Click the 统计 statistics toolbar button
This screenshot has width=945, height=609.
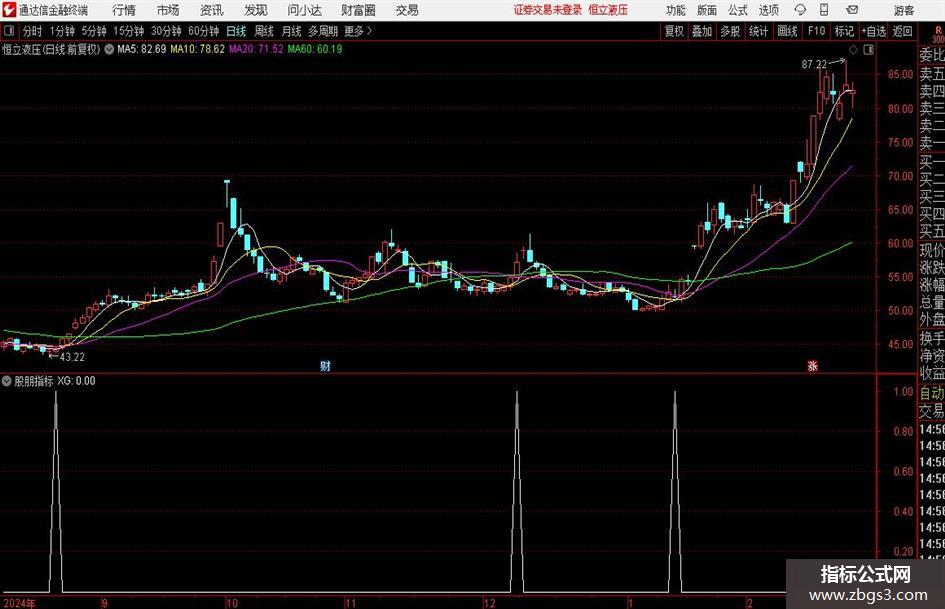click(758, 31)
